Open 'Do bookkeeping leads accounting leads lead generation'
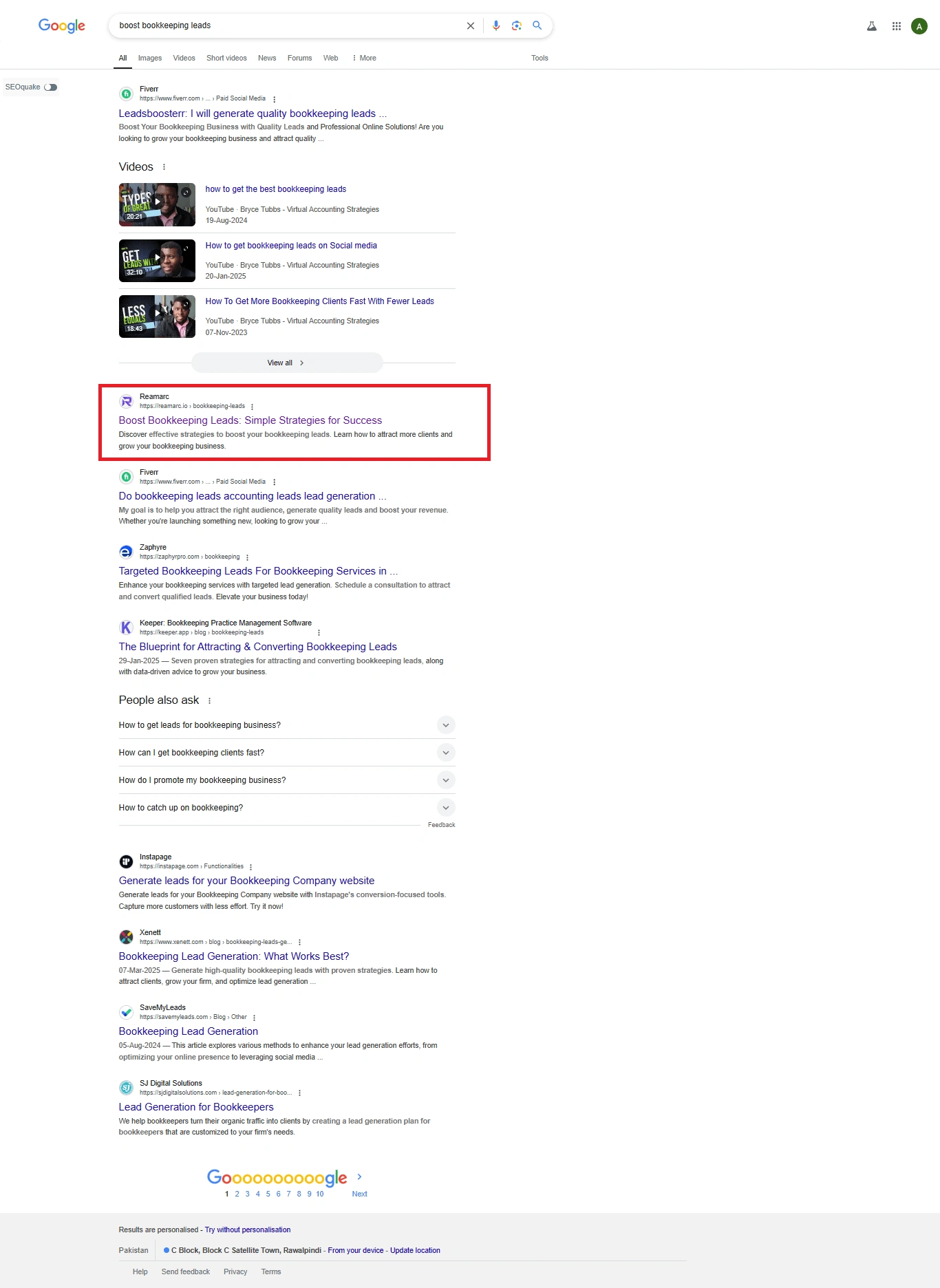The image size is (940, 1288). (253, 496)
